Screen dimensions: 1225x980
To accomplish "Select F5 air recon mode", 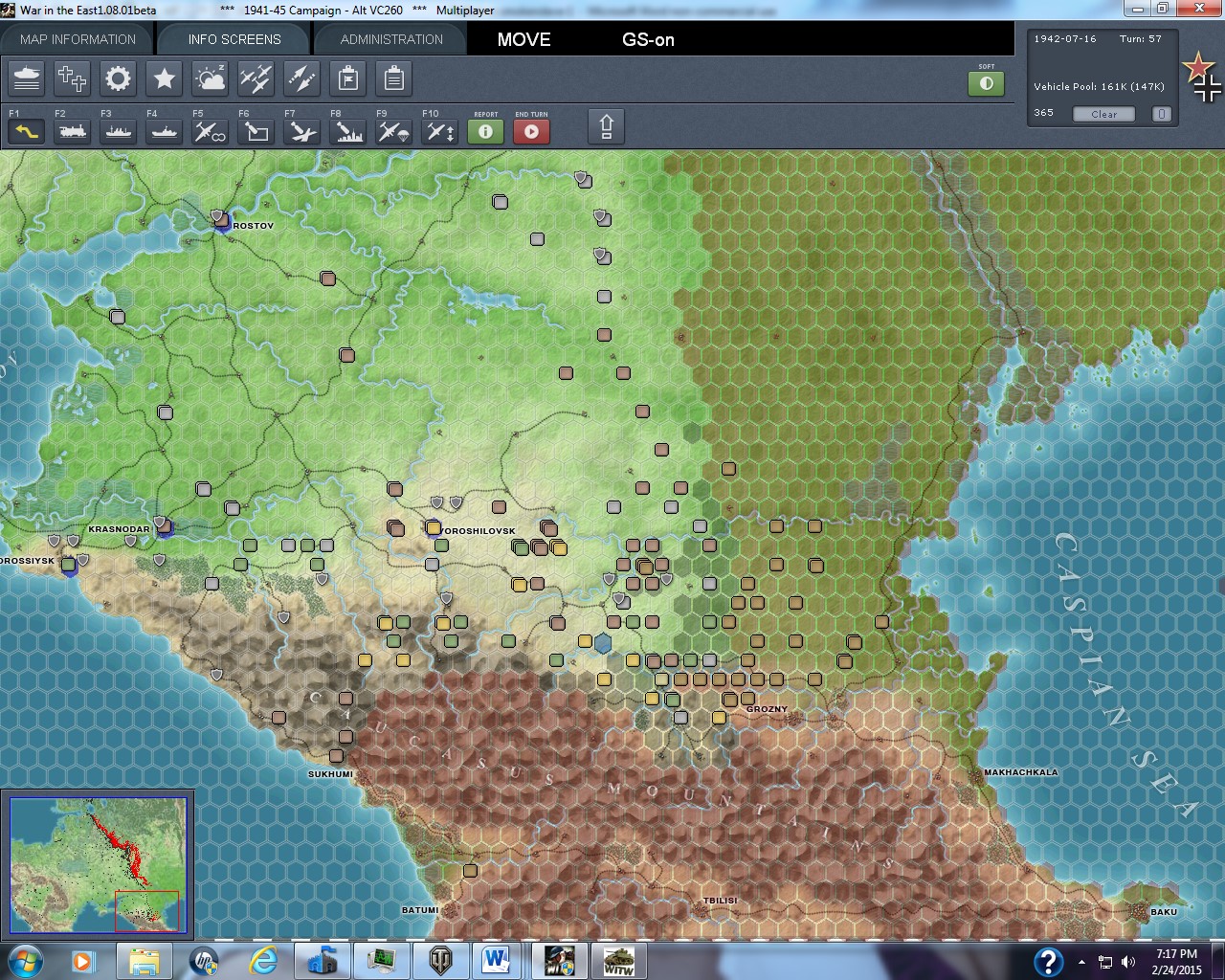I will (x=211, y=131).
